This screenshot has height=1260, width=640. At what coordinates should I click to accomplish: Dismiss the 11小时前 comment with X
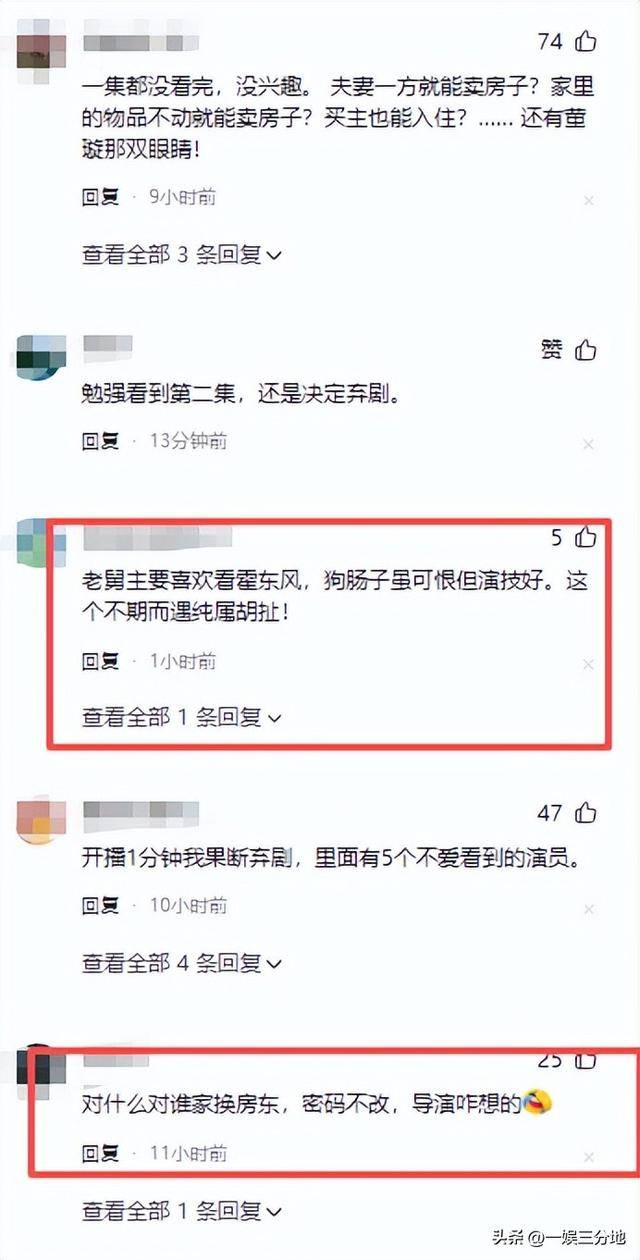pos(589,1156)
